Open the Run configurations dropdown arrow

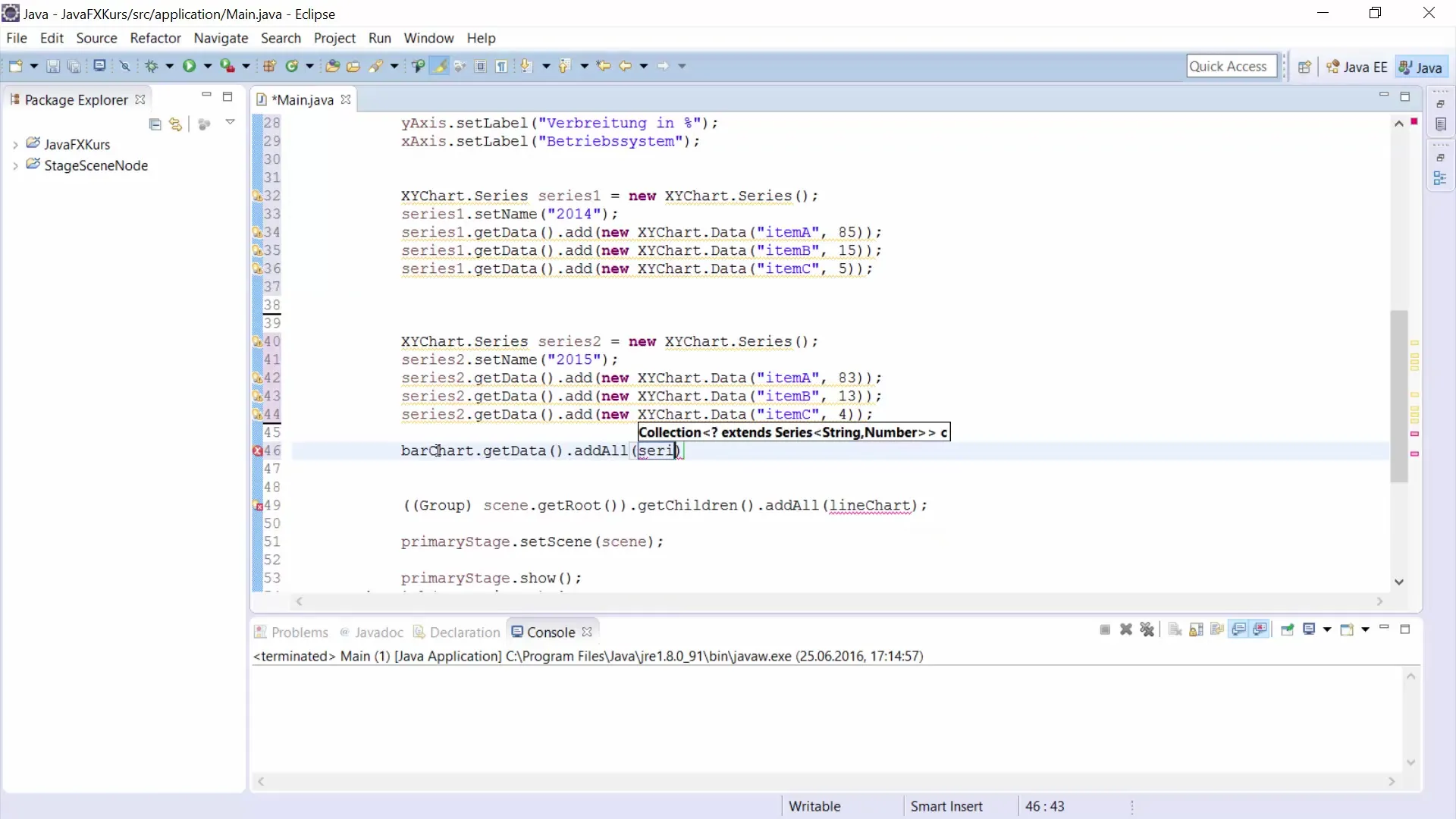coord(207,66)
